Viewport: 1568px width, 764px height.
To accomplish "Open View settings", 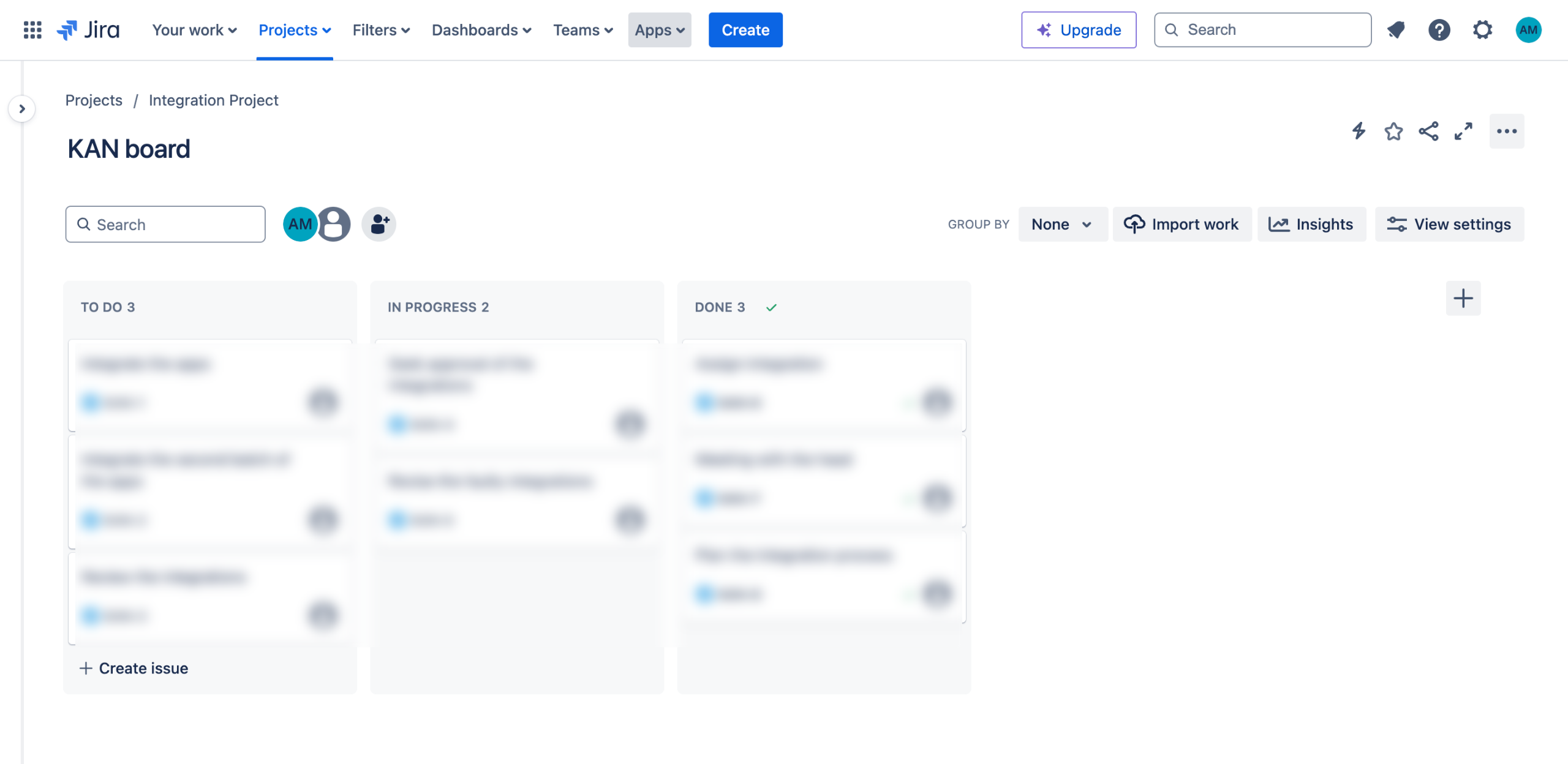I will [x=1449, y=224].
